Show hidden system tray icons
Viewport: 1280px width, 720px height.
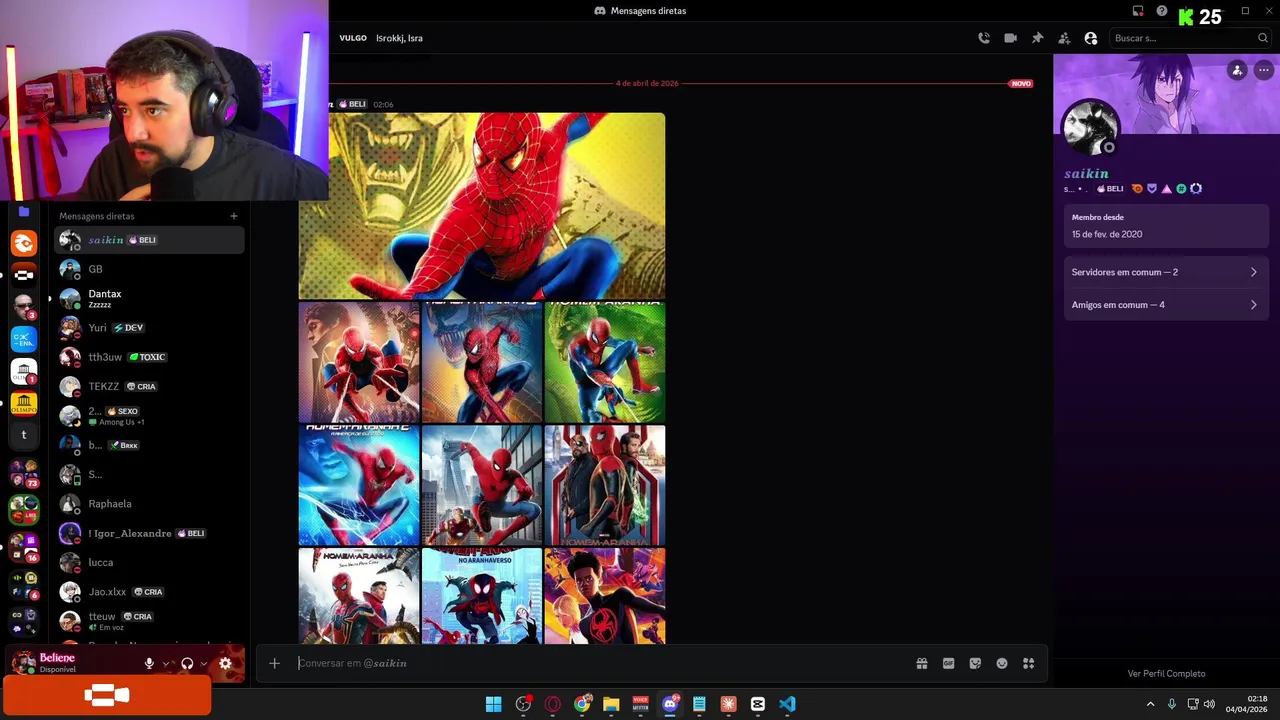[1150, 704]
